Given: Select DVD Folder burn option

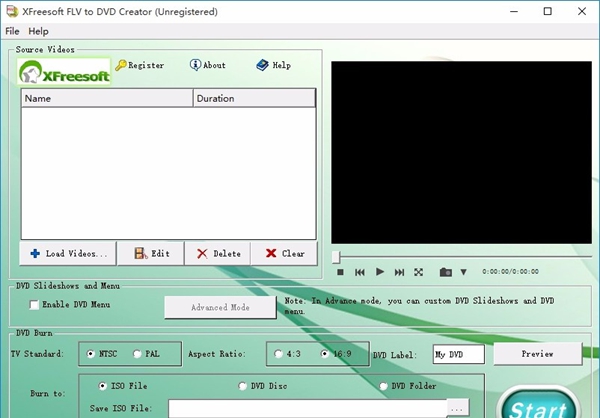Looking at the screenshot, I should pos(383,386).
